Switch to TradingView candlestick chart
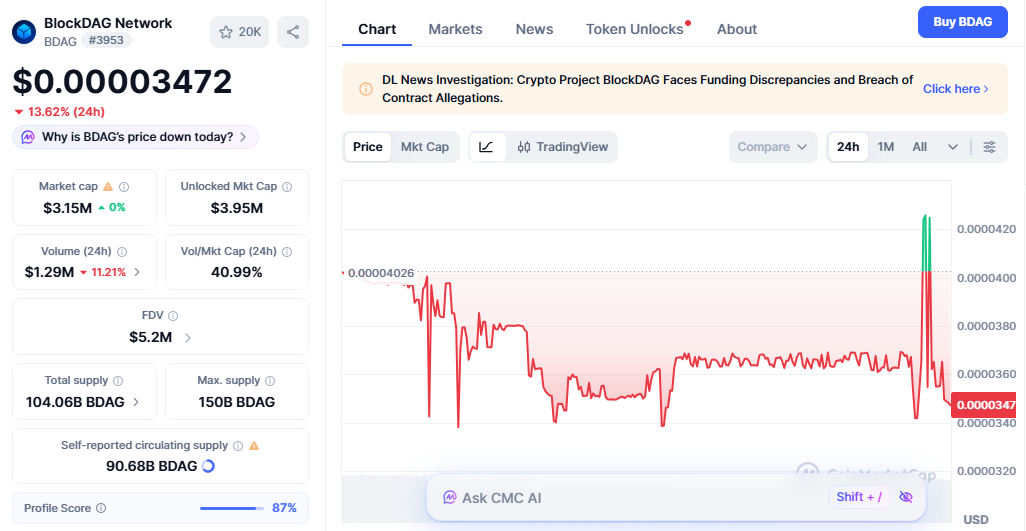1026x531 pixels. 563,147
